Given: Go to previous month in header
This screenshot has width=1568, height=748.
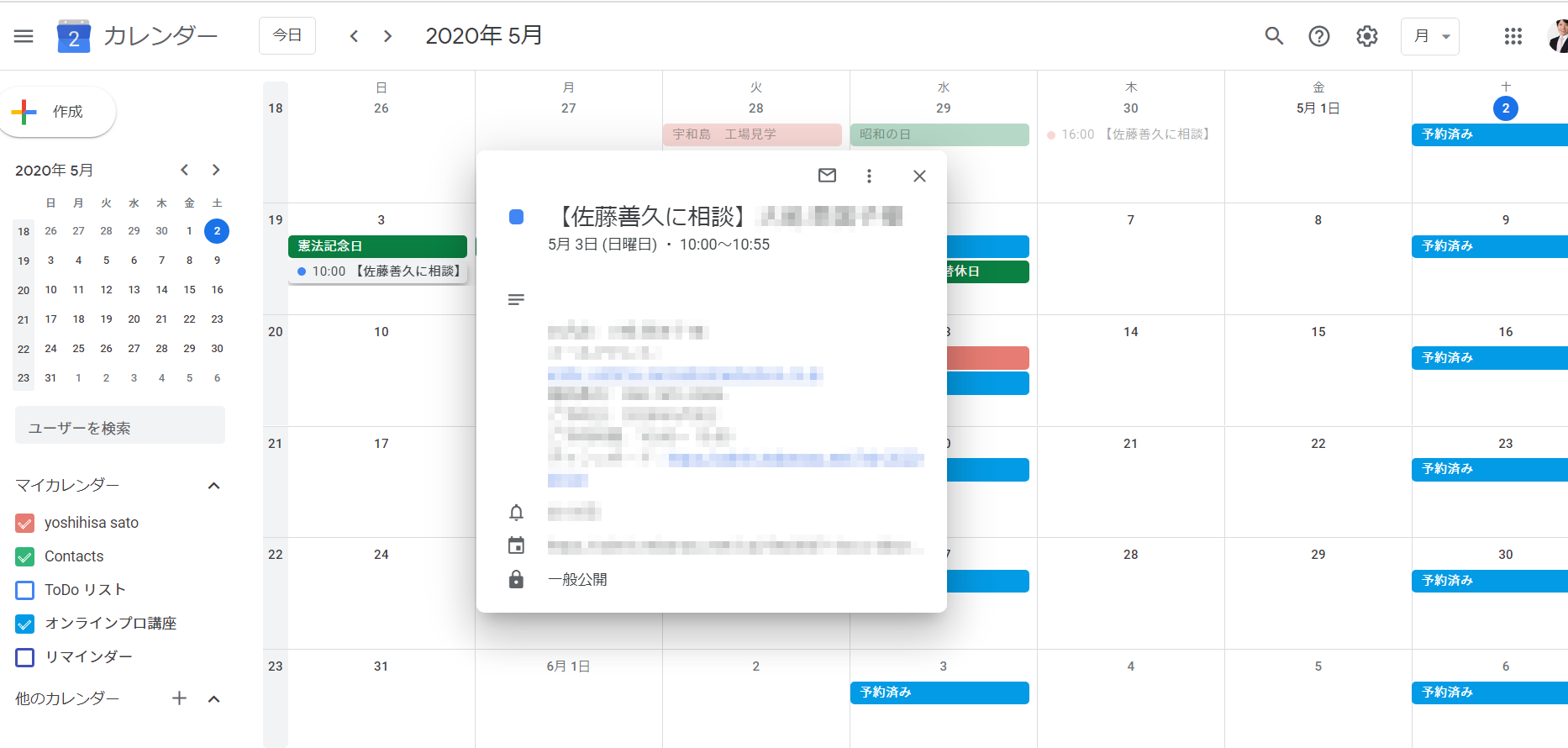Looking at the screenshot, I should point(355,36).
